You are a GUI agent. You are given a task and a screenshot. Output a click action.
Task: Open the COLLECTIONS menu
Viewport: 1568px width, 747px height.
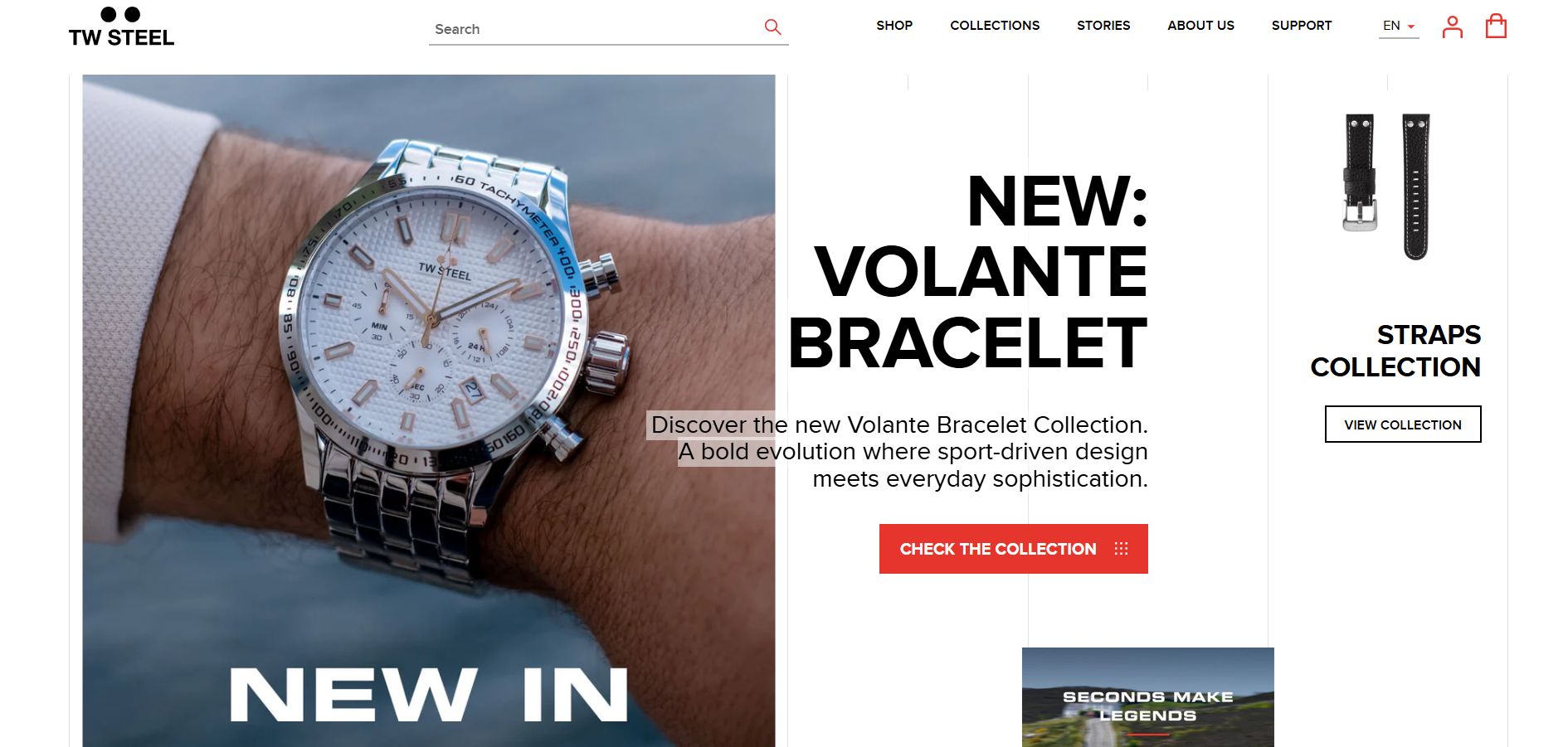coord(995,26)
